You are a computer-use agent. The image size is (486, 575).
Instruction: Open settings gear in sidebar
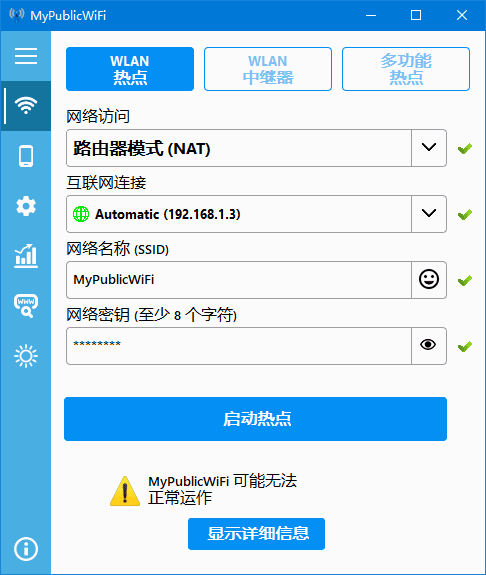26,206
